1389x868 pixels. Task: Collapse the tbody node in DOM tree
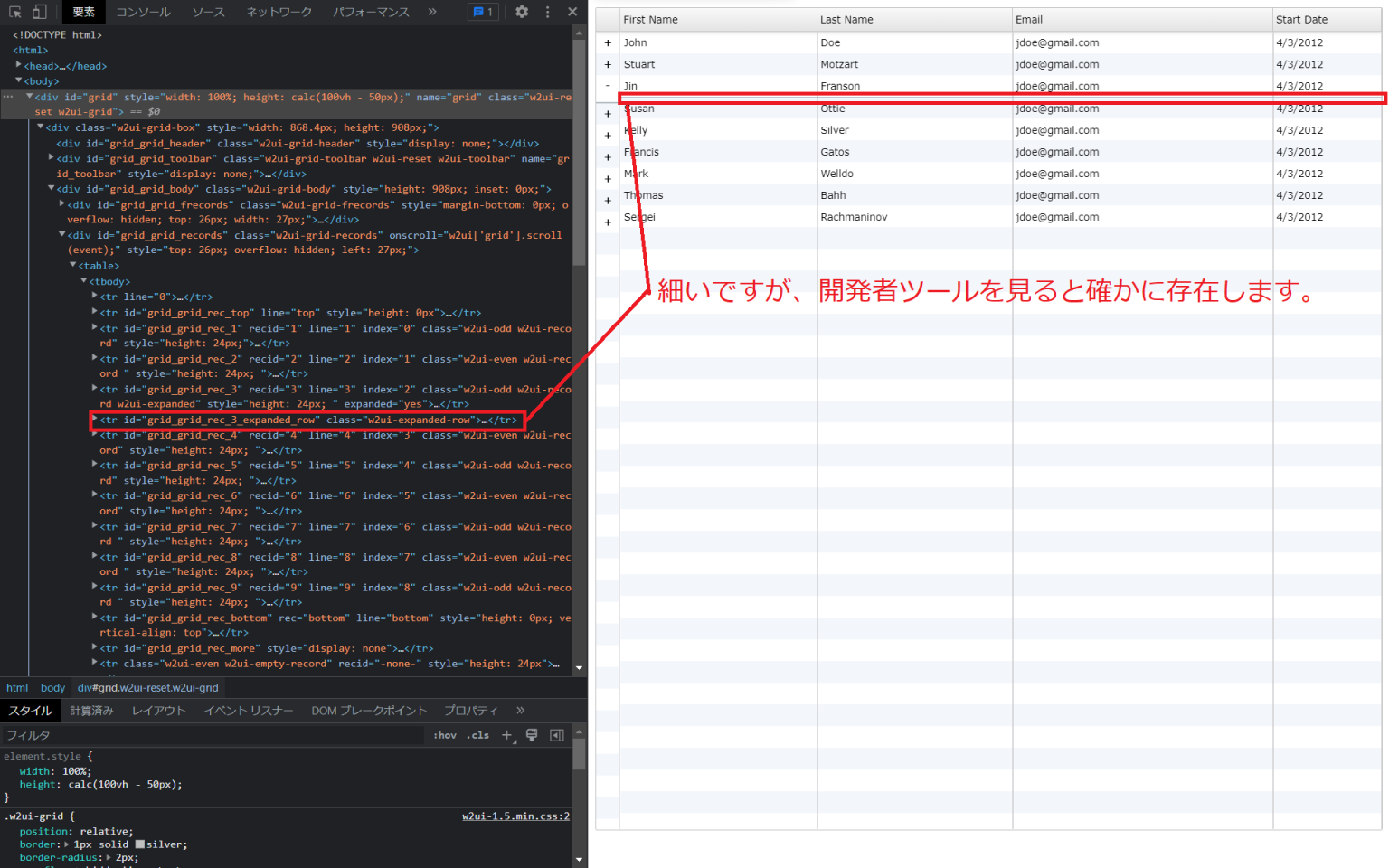pos(83,280)
